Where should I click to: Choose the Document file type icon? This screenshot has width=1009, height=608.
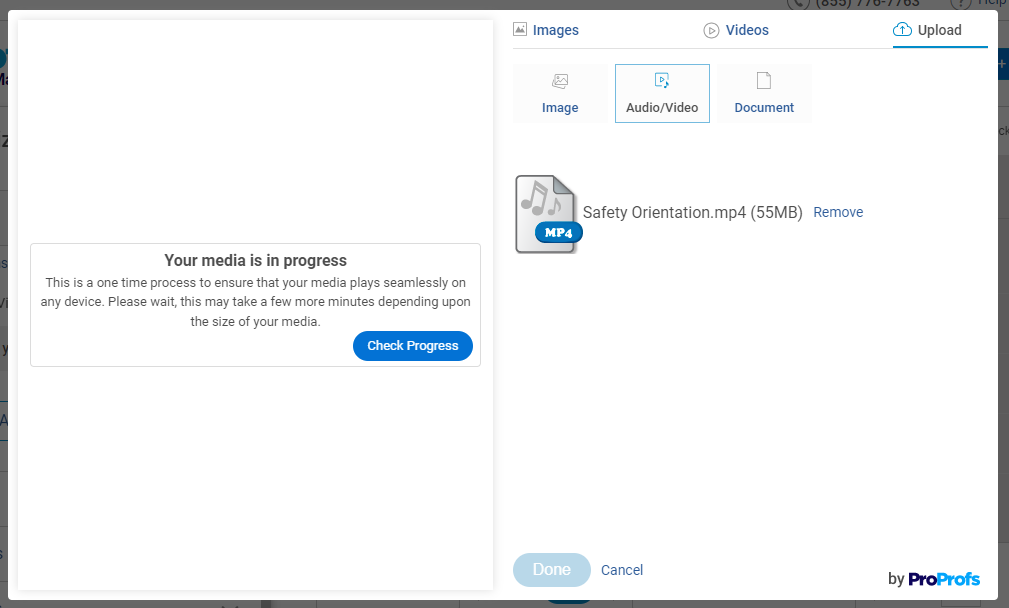764,81
